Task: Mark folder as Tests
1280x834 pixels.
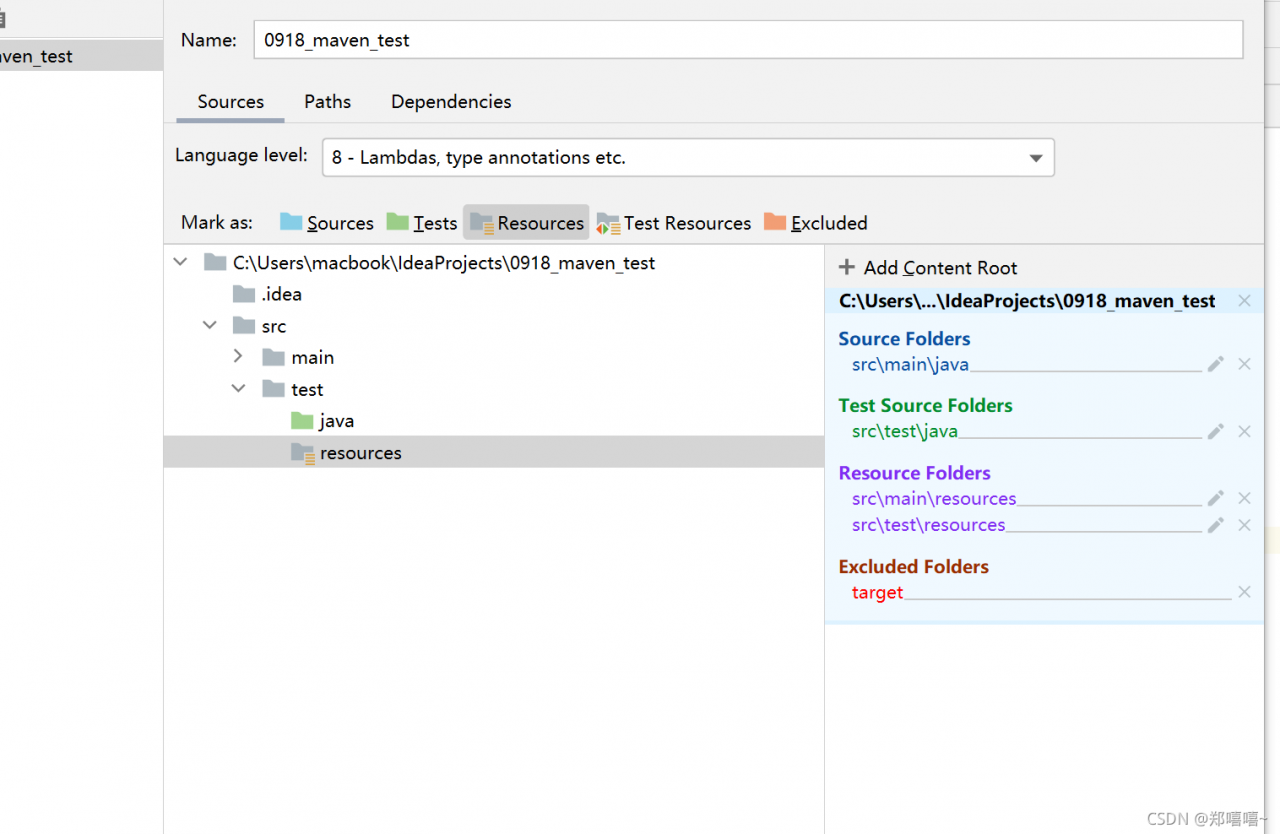Action: pyautogui.click(x=422, y=223)
